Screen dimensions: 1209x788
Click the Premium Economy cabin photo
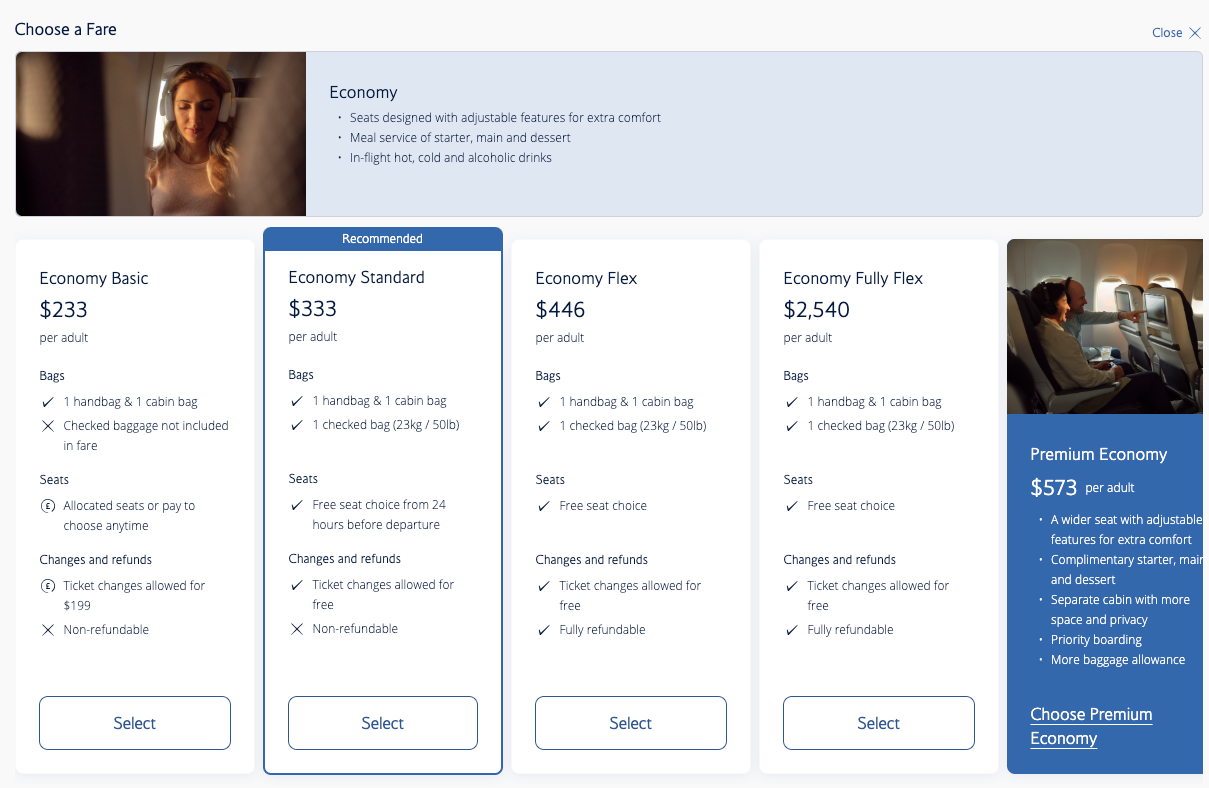[1104, 326]
